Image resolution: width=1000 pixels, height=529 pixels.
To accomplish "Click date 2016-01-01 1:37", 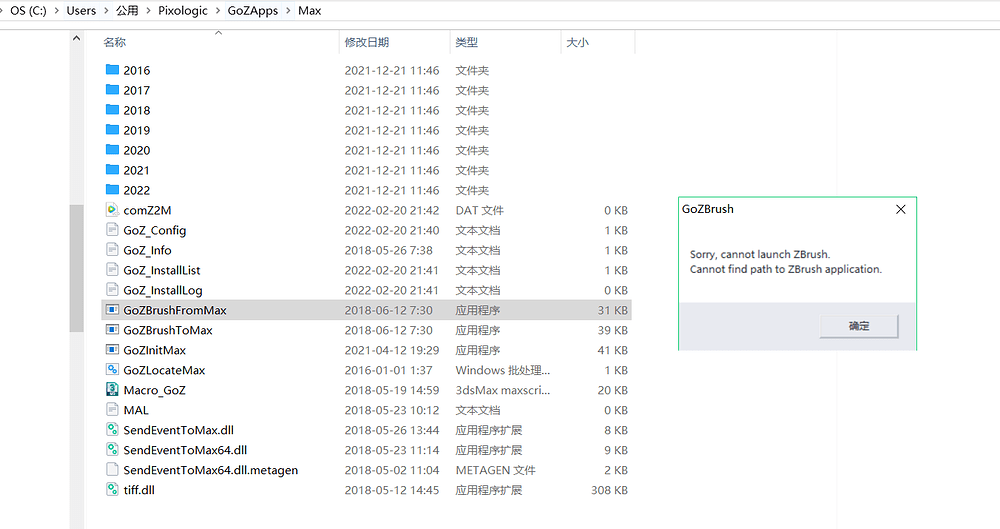I will coord(388,370).
